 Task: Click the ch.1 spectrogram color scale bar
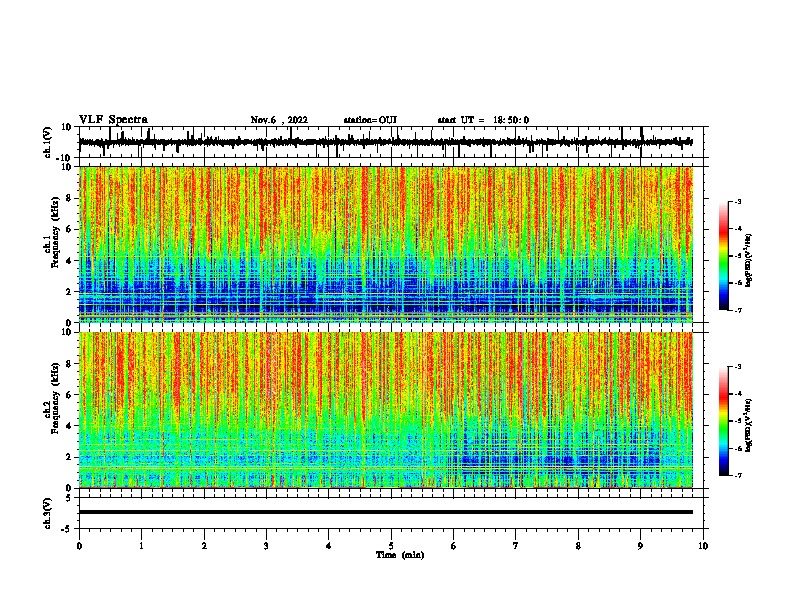pyautogui.click(x=723, y=256)
